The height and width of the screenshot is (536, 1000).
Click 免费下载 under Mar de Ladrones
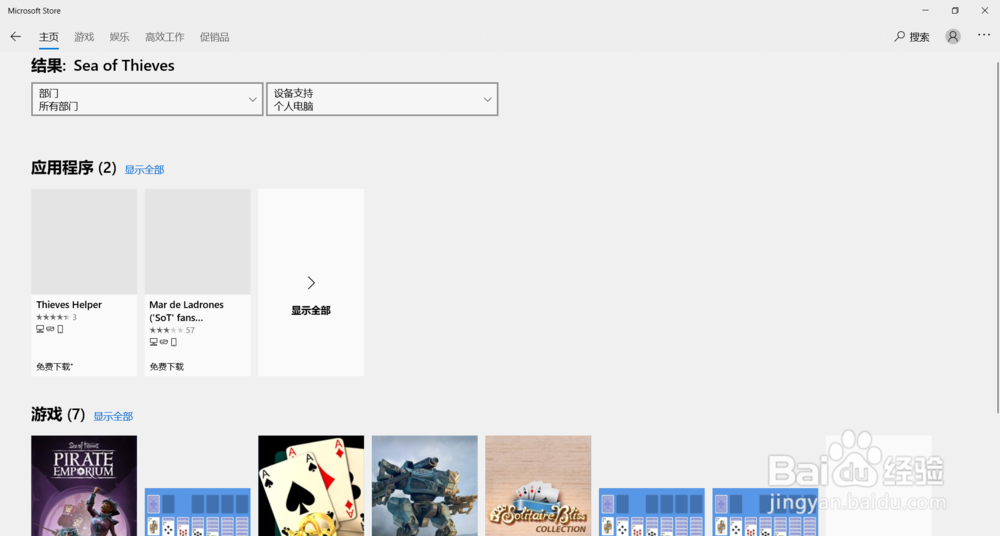pyautogui.click(x=166, y=367)
